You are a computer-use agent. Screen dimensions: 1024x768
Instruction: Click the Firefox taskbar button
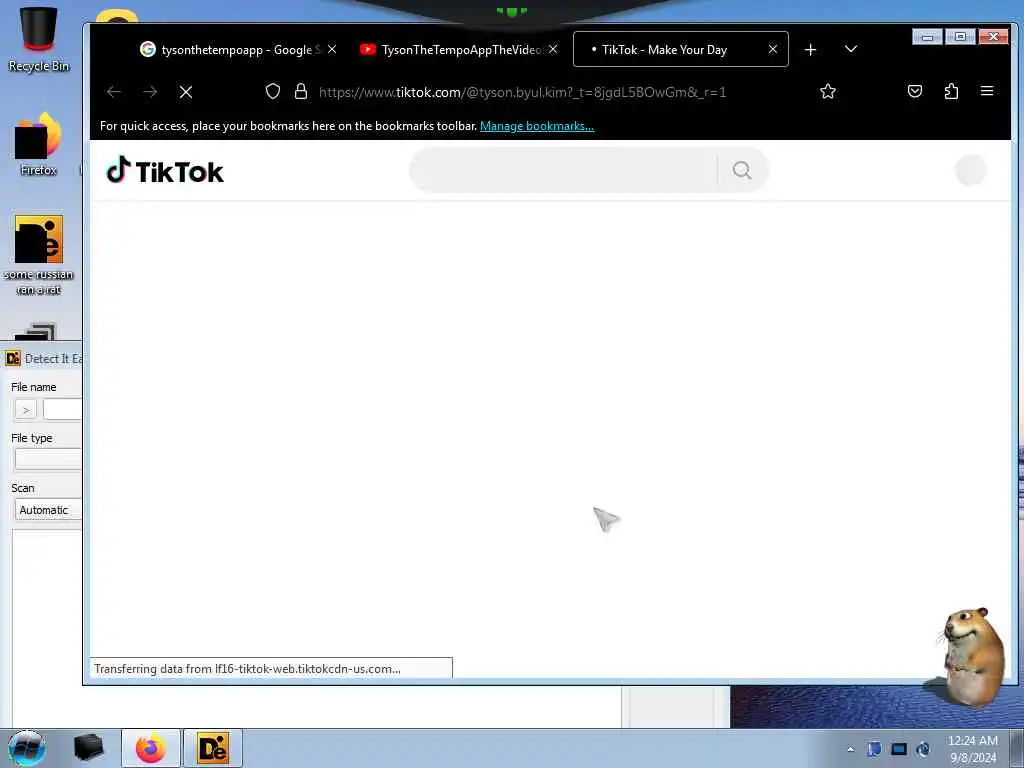pyautogui.click(x=151, y=748)
